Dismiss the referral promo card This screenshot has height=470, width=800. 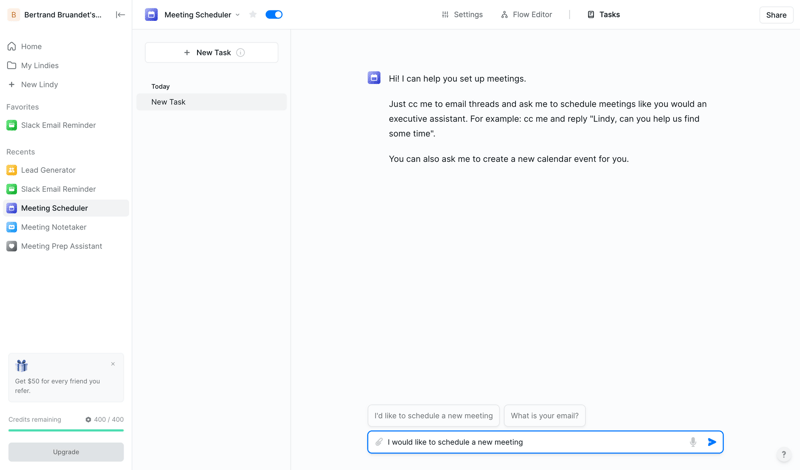[x=113, y=364]
